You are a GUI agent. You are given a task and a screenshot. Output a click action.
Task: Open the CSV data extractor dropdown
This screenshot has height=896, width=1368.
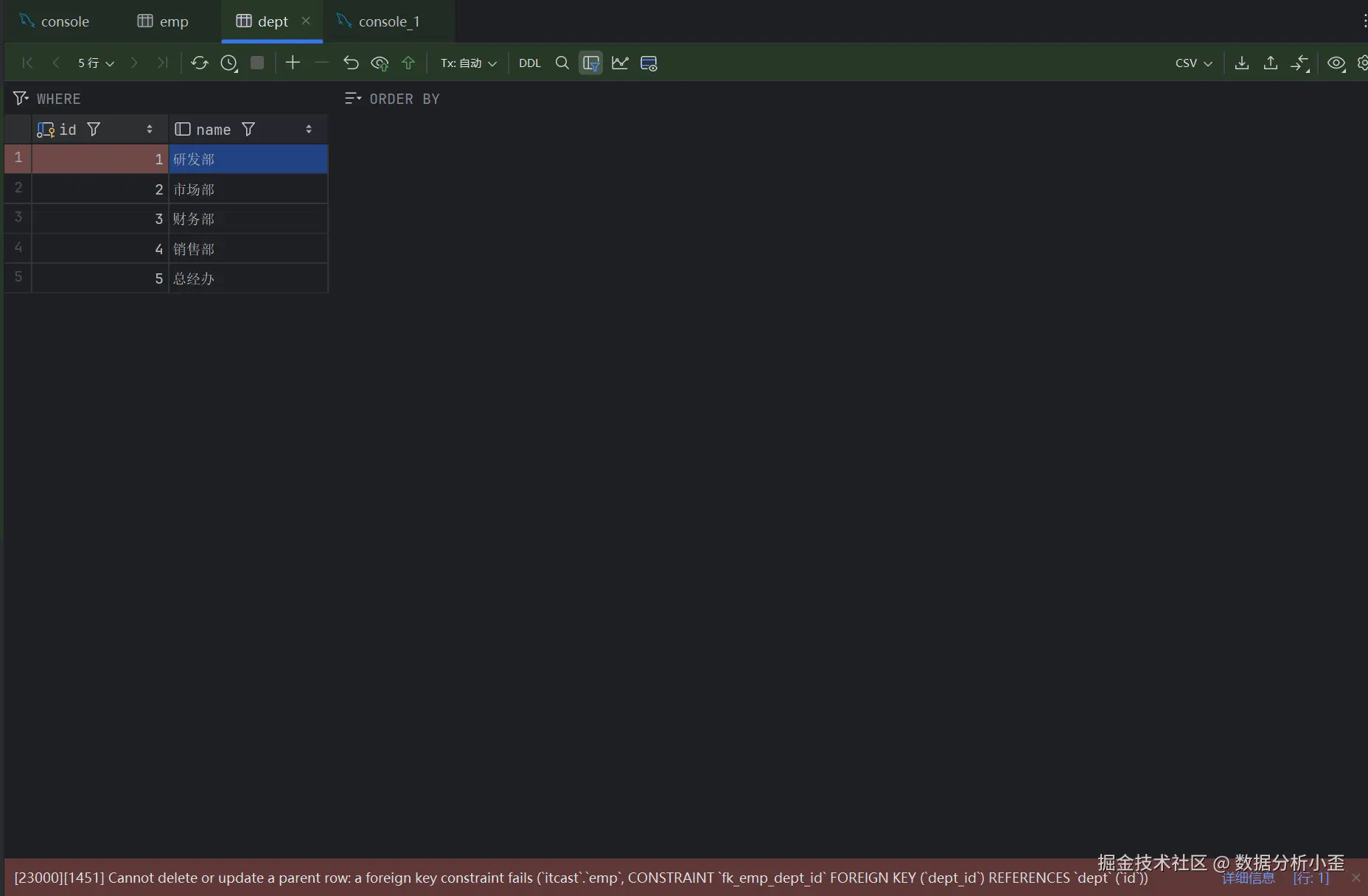1194,63
